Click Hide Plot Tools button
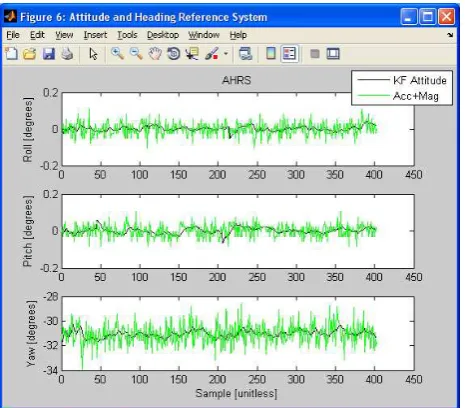The width and height of the screenshot is (465, 408). click(315, 53)
